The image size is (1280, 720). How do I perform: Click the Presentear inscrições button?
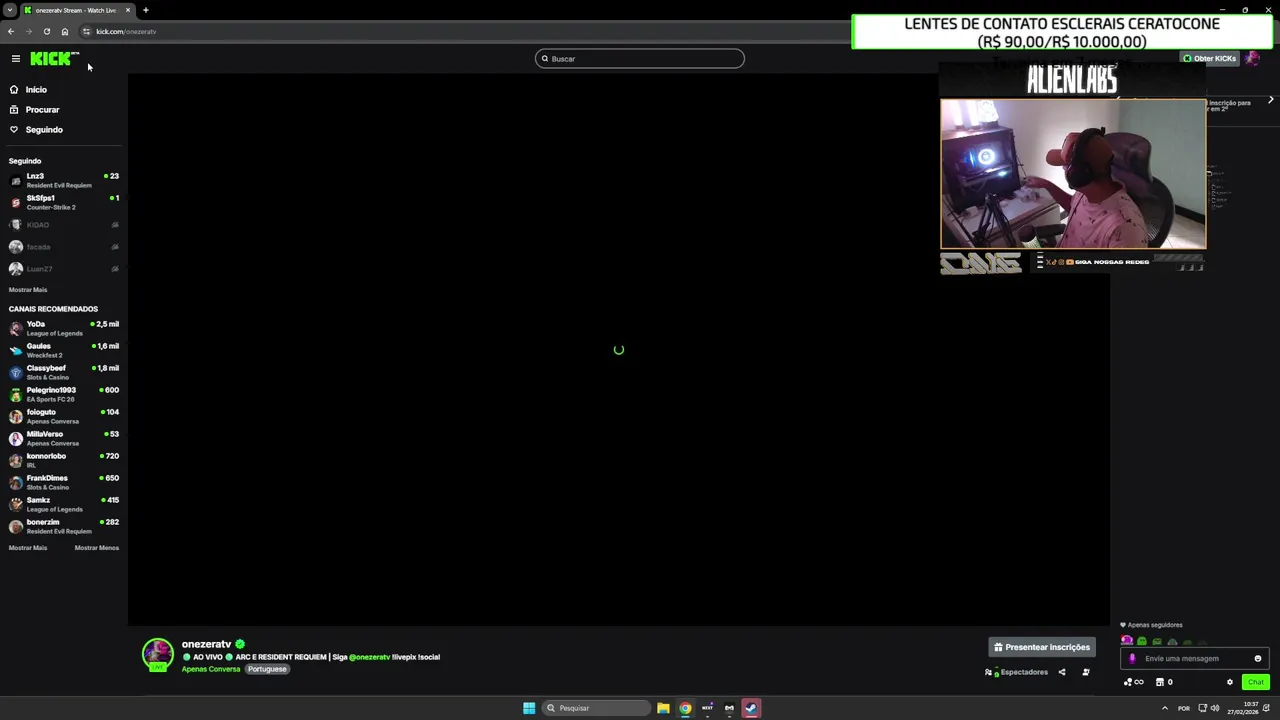[1042, 647]
